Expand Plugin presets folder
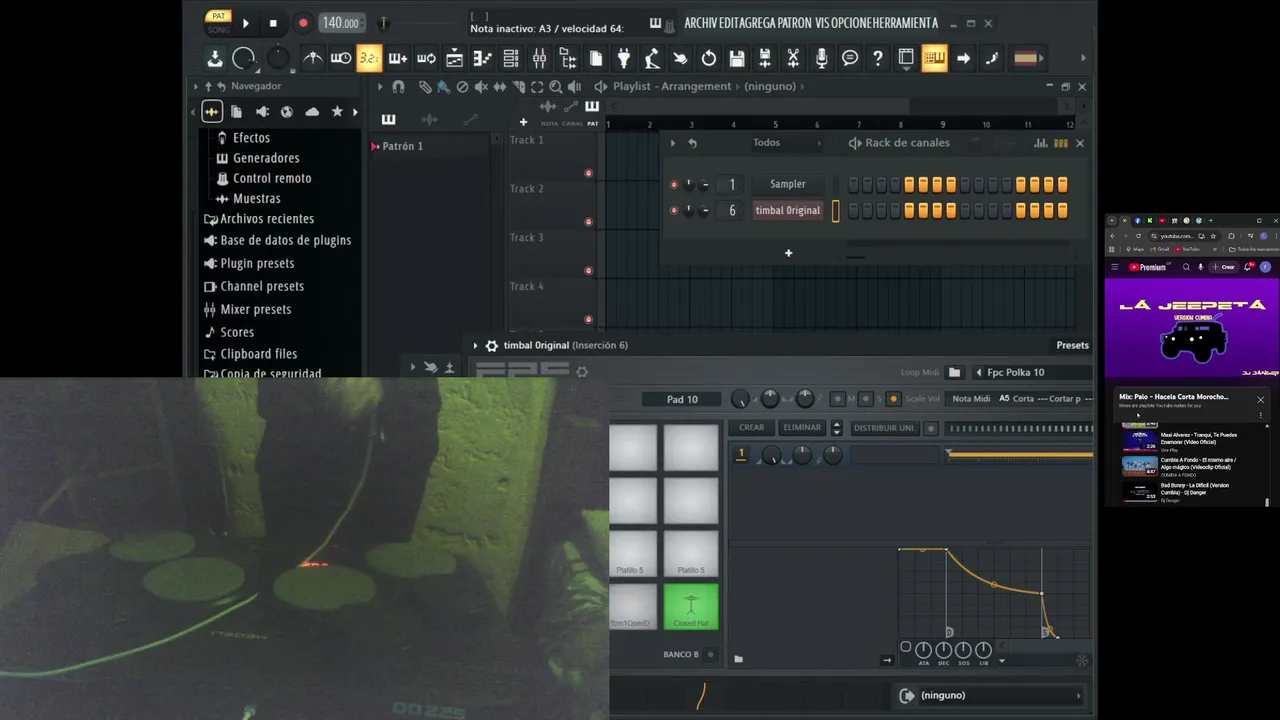This screenshot has height=720, width=1280. (x=257, y=263)
